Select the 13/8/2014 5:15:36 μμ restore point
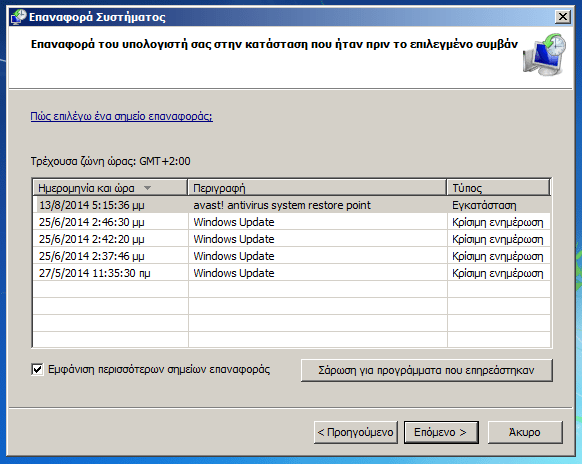The height and width of the screenshot is (464, 582). click(x=291, y=205)
